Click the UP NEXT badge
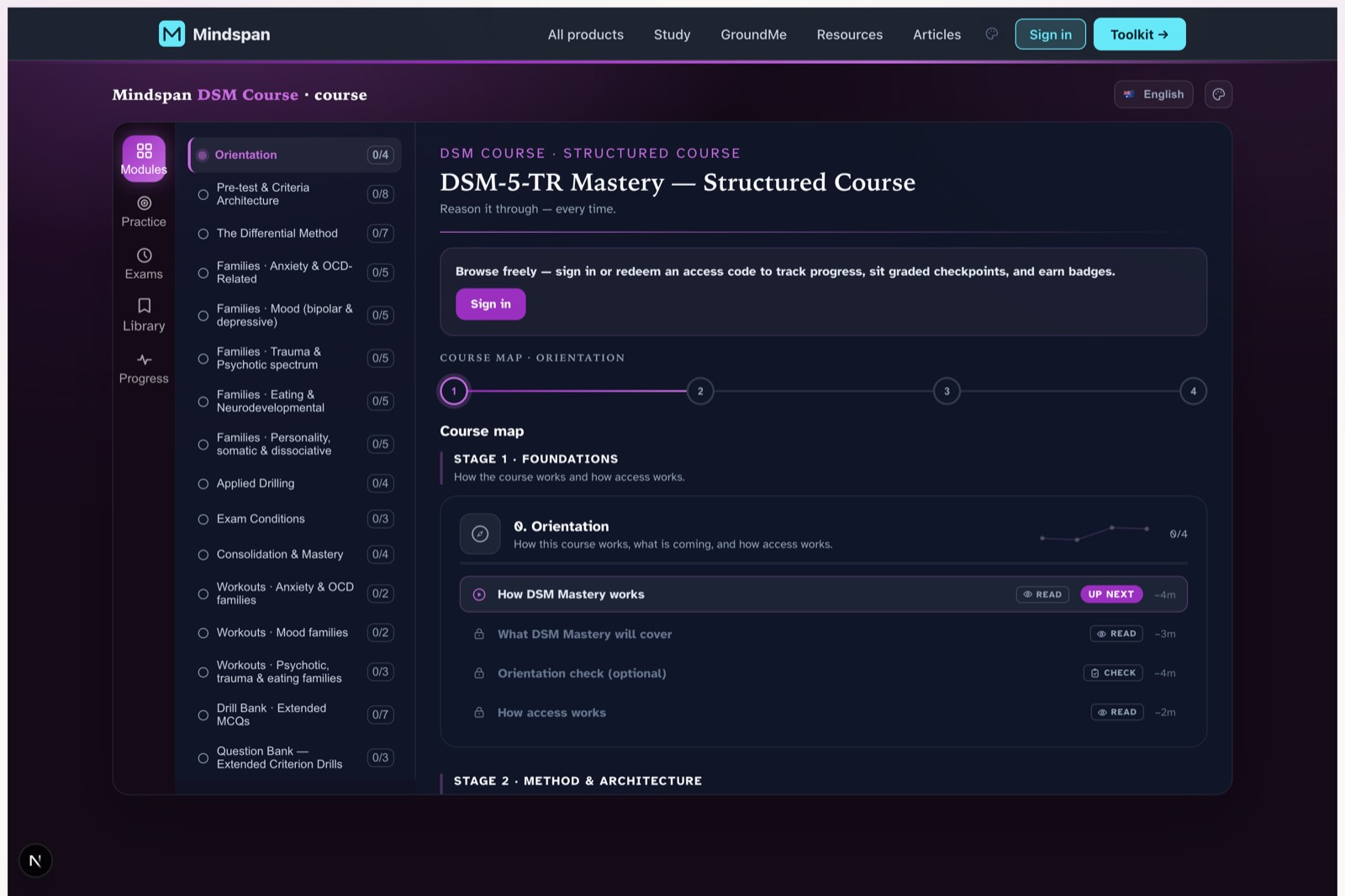Image resolution: width=1345 pixels, height=896 pixels. coord(1111,594)
